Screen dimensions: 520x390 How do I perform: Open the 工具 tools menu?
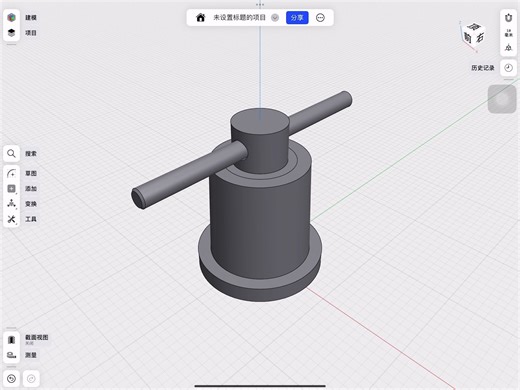(11, 219)
